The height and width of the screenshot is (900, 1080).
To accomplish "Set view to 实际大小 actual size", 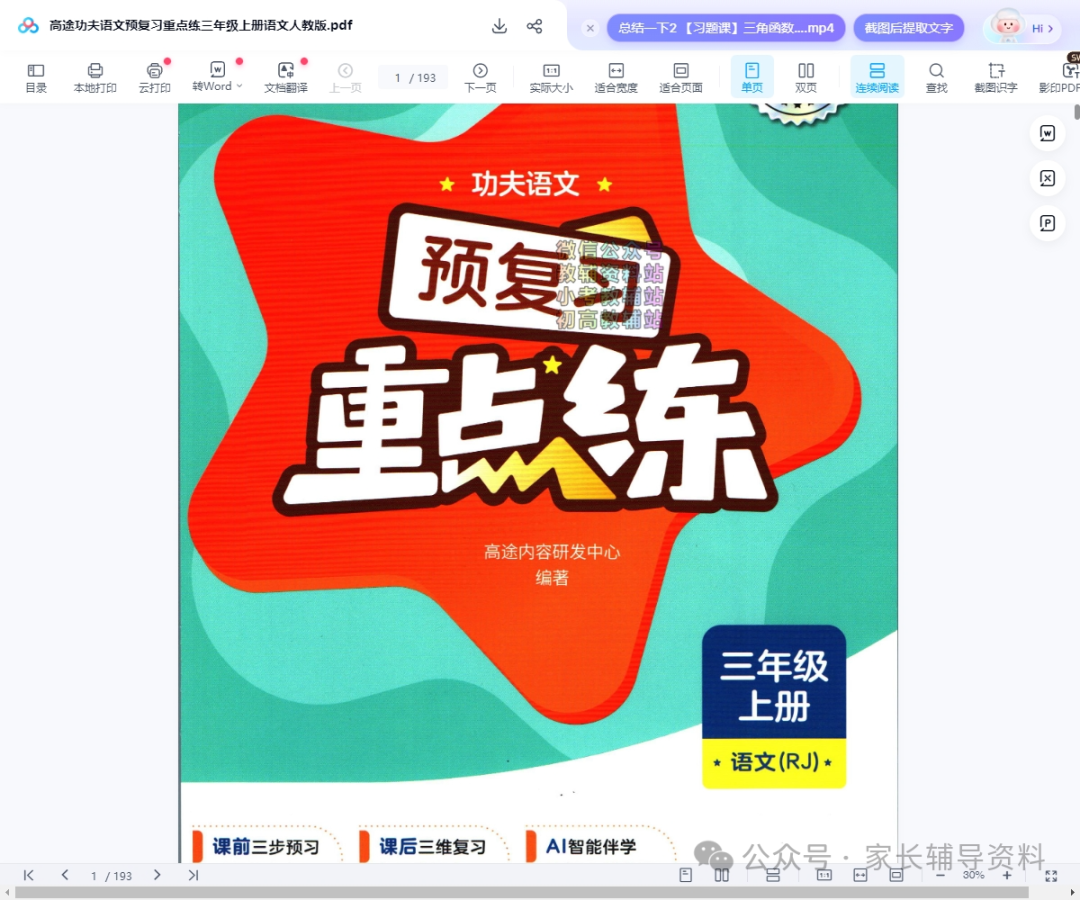I will pos(551,78).
